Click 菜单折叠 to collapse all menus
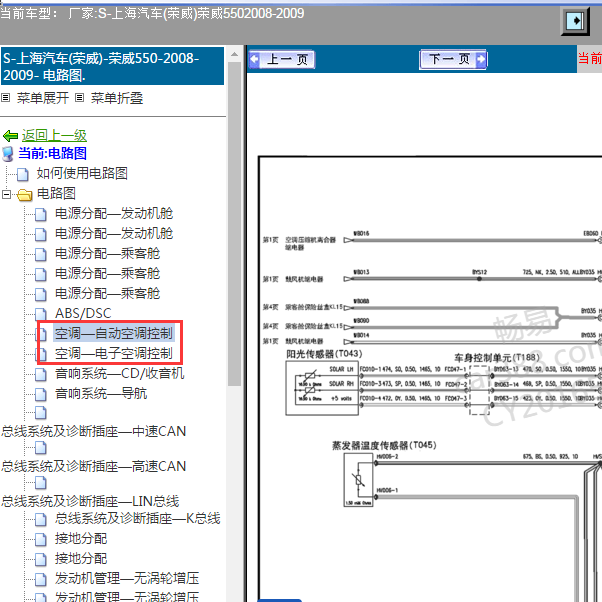This screenshot has height=602, width=602. tap(117, 98)
